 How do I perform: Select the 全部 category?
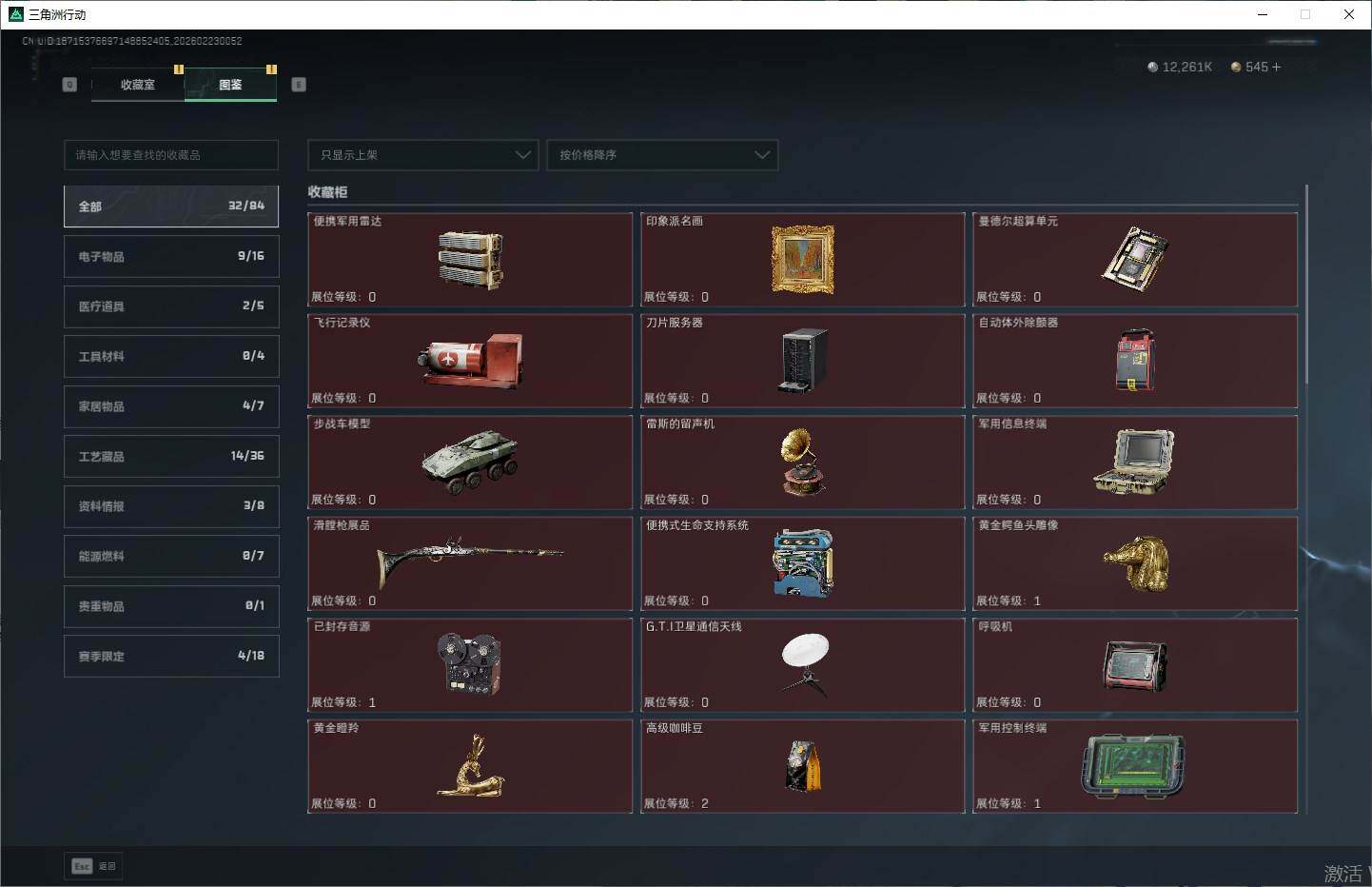(x=171, y=207)
